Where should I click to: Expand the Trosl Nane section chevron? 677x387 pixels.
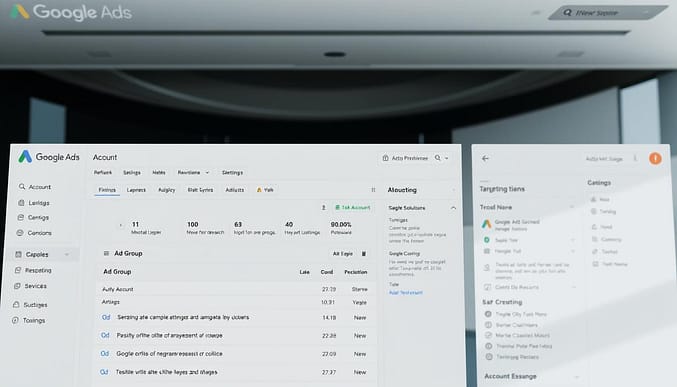tap(573, 207)
